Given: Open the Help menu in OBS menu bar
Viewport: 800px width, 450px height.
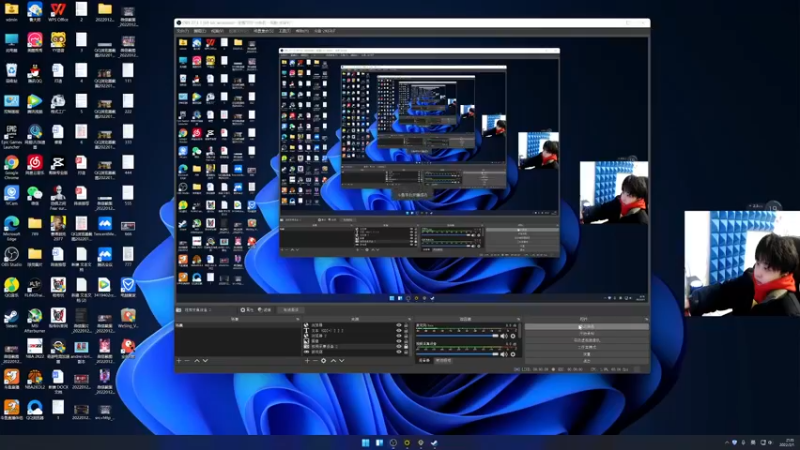Looking at the screenshot, I should coord(302,31).
